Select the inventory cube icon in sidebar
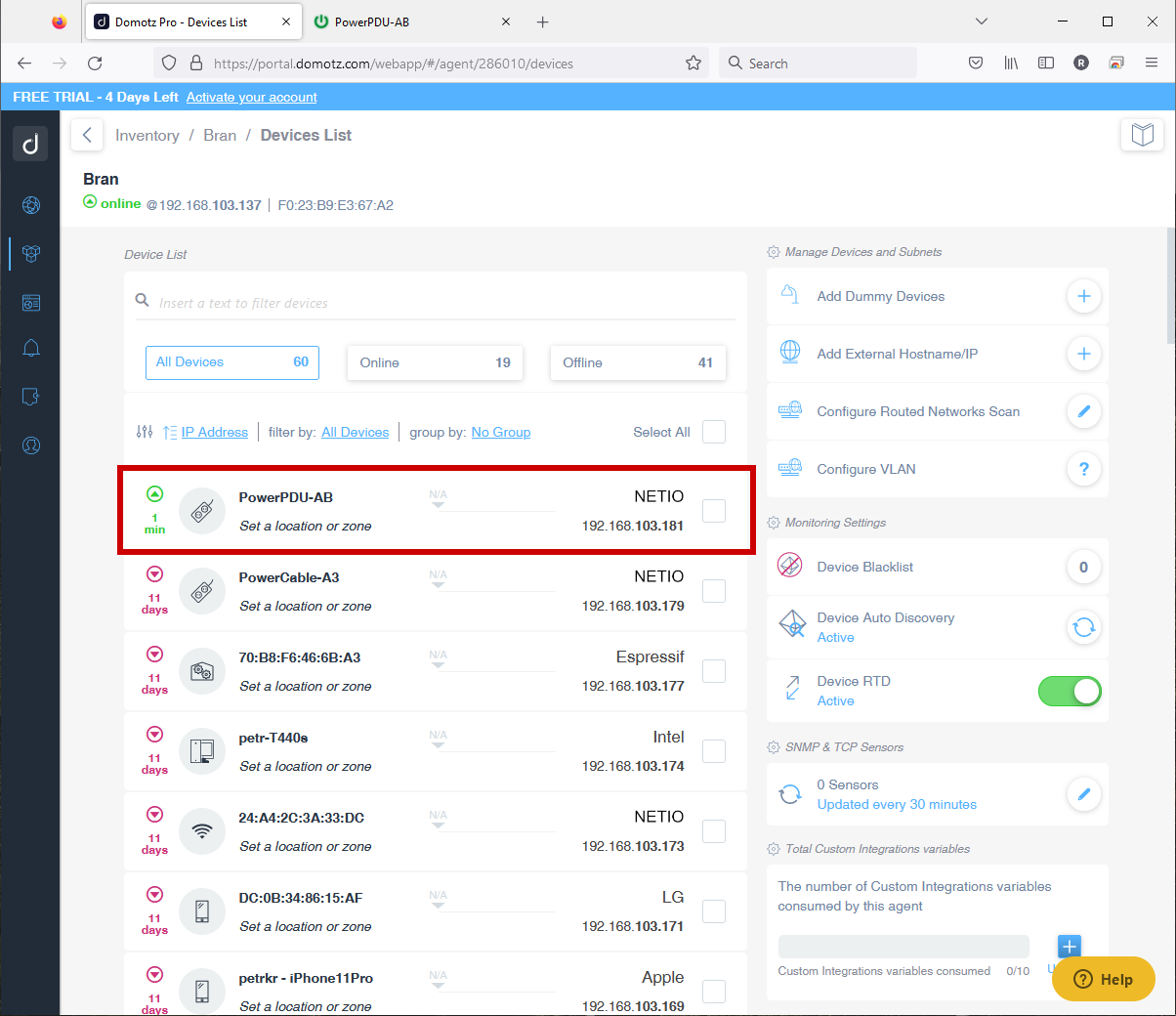1176x1016 pixels. click(x=31, y=253)
